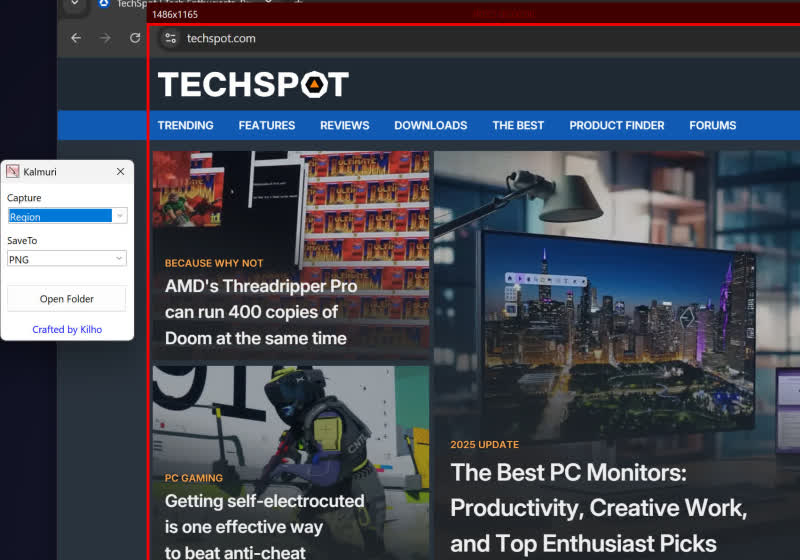Open AMD's Threadripper Pro Doom article
The width and height of the screenshot is (800, 560).
click(261, 312)
